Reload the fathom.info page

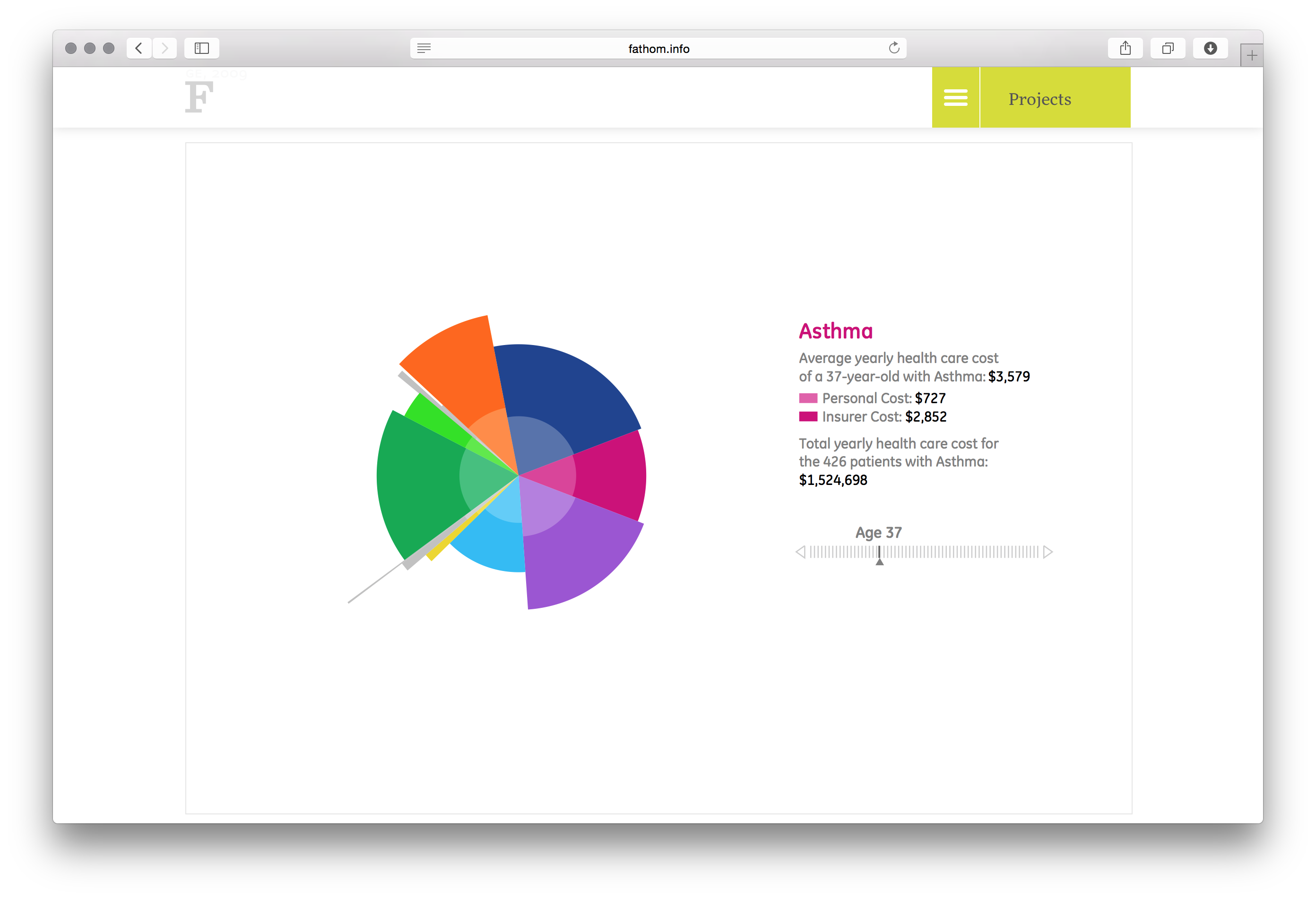point(893,48)
